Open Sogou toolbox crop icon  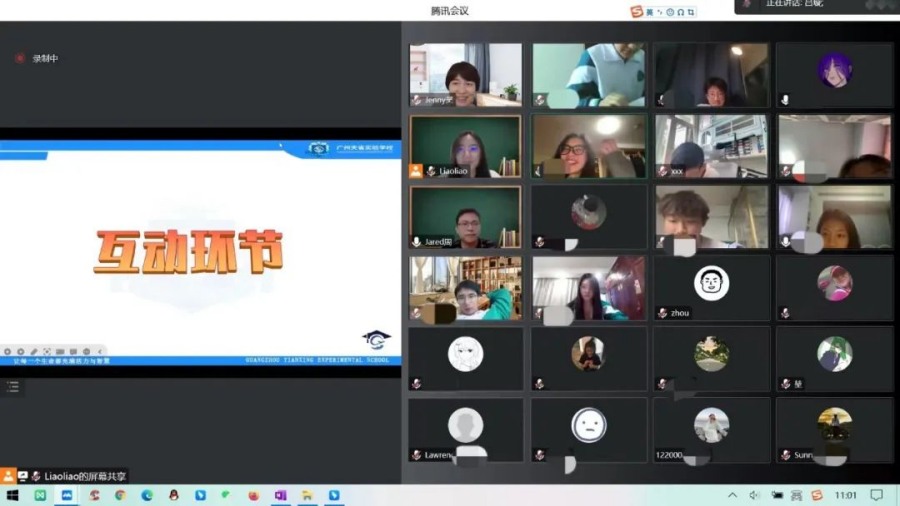691,12
